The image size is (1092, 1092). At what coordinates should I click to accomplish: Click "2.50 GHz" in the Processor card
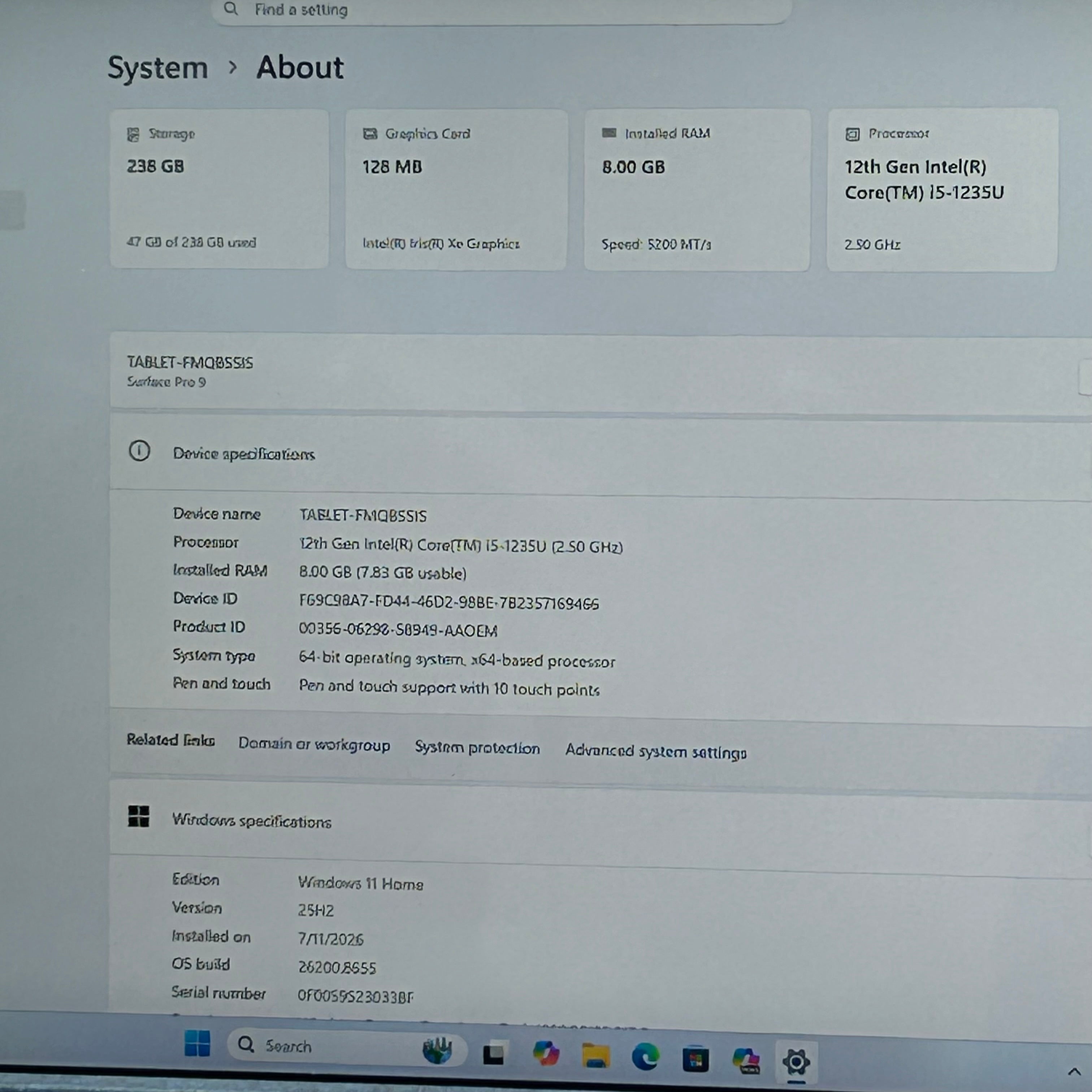[x=872, y=244]
